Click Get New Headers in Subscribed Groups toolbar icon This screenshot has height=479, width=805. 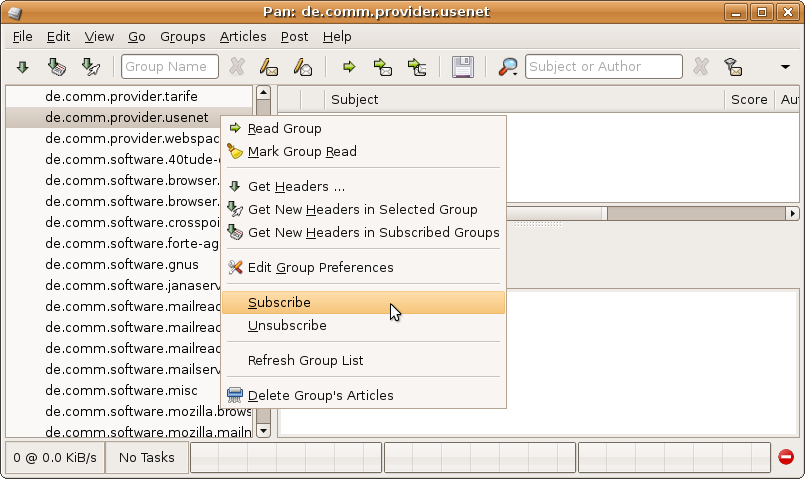click(56, 67)
